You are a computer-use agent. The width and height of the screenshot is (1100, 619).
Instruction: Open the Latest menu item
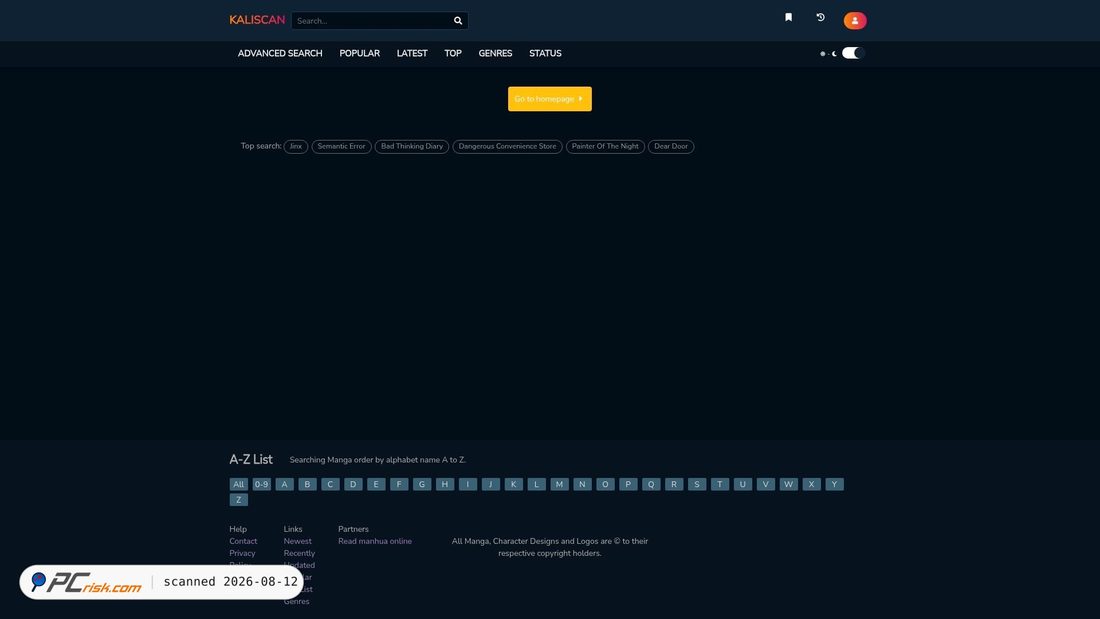tap(412, 53)
